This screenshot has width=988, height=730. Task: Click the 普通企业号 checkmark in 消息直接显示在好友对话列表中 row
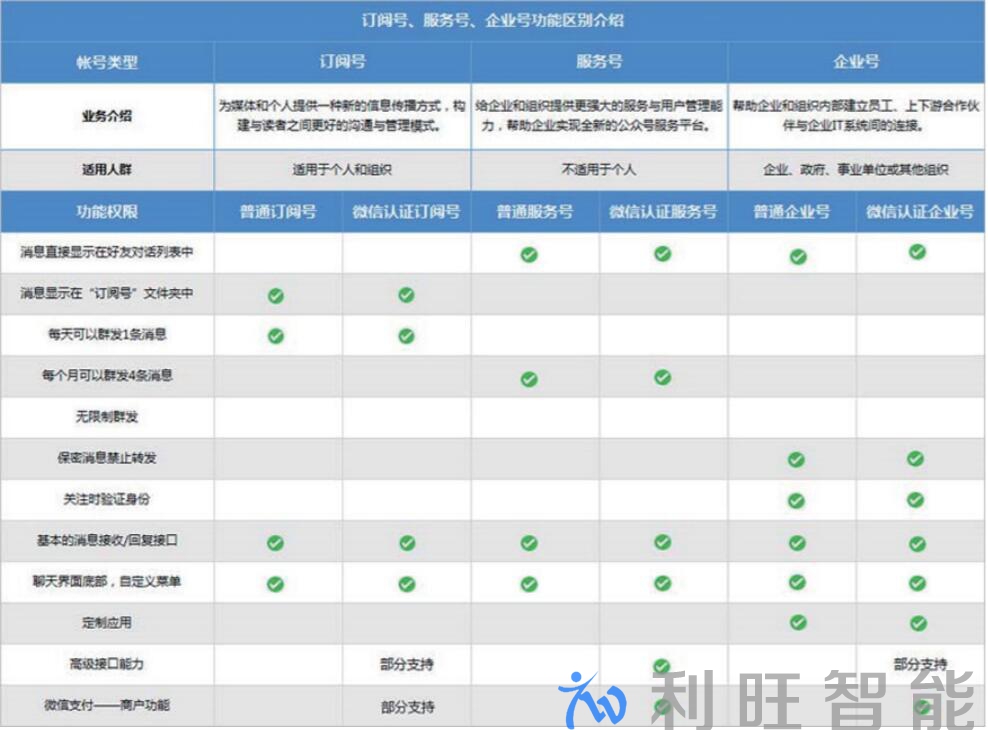coord(798,256)
